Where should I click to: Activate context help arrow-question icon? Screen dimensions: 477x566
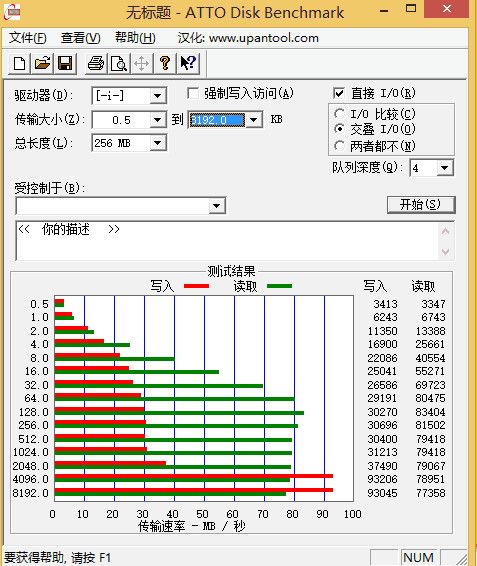(x=188, y=64)
